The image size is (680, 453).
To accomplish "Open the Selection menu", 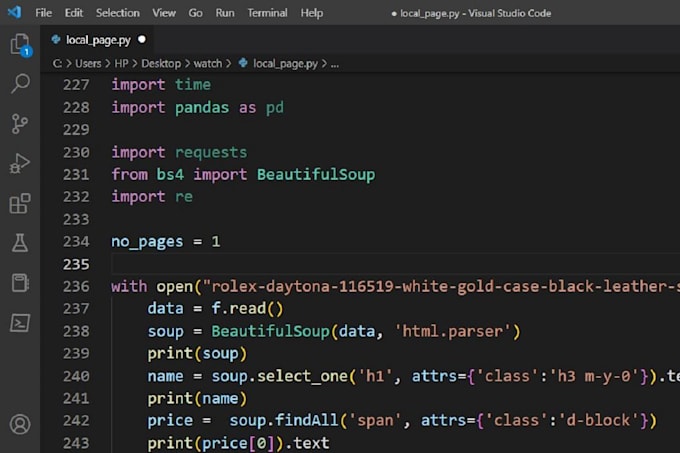I will 118,13.
